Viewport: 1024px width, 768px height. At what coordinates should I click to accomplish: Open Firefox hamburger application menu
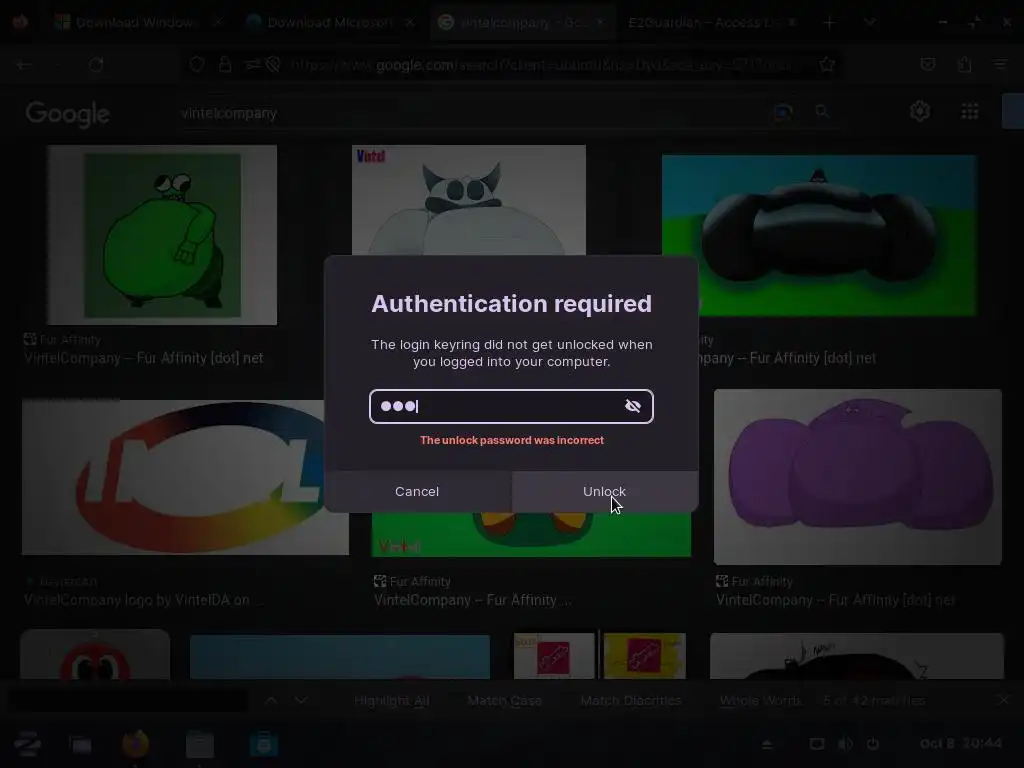coord(1000,64)
